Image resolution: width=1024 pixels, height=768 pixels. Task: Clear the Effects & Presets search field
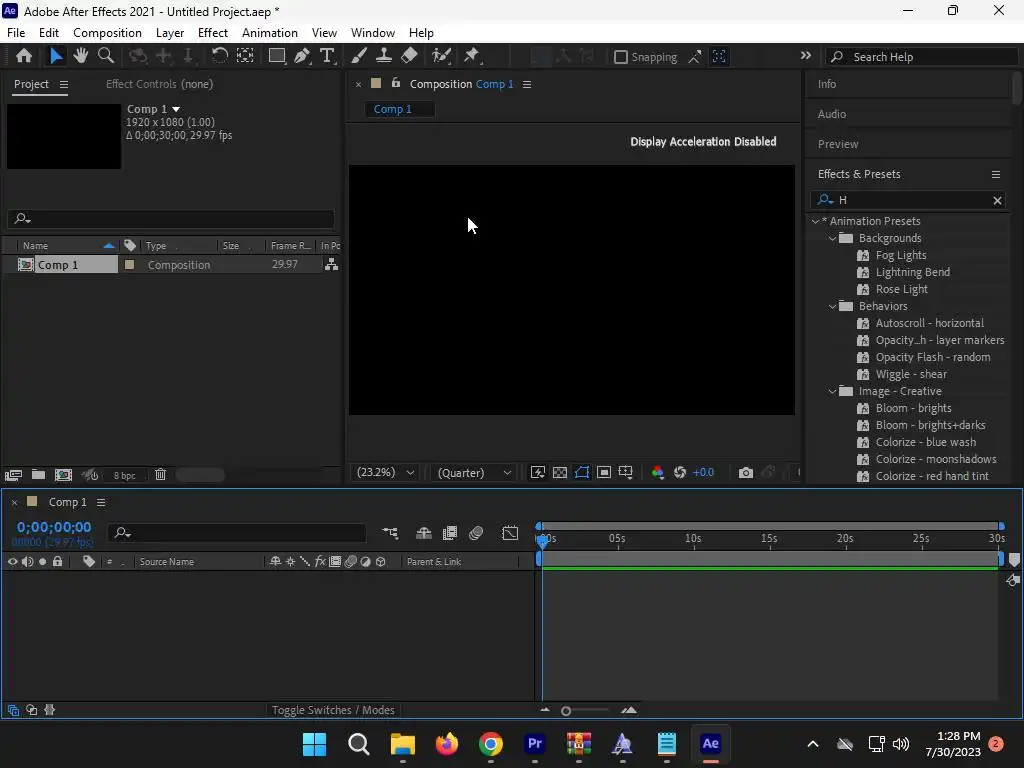click(997, 200)
